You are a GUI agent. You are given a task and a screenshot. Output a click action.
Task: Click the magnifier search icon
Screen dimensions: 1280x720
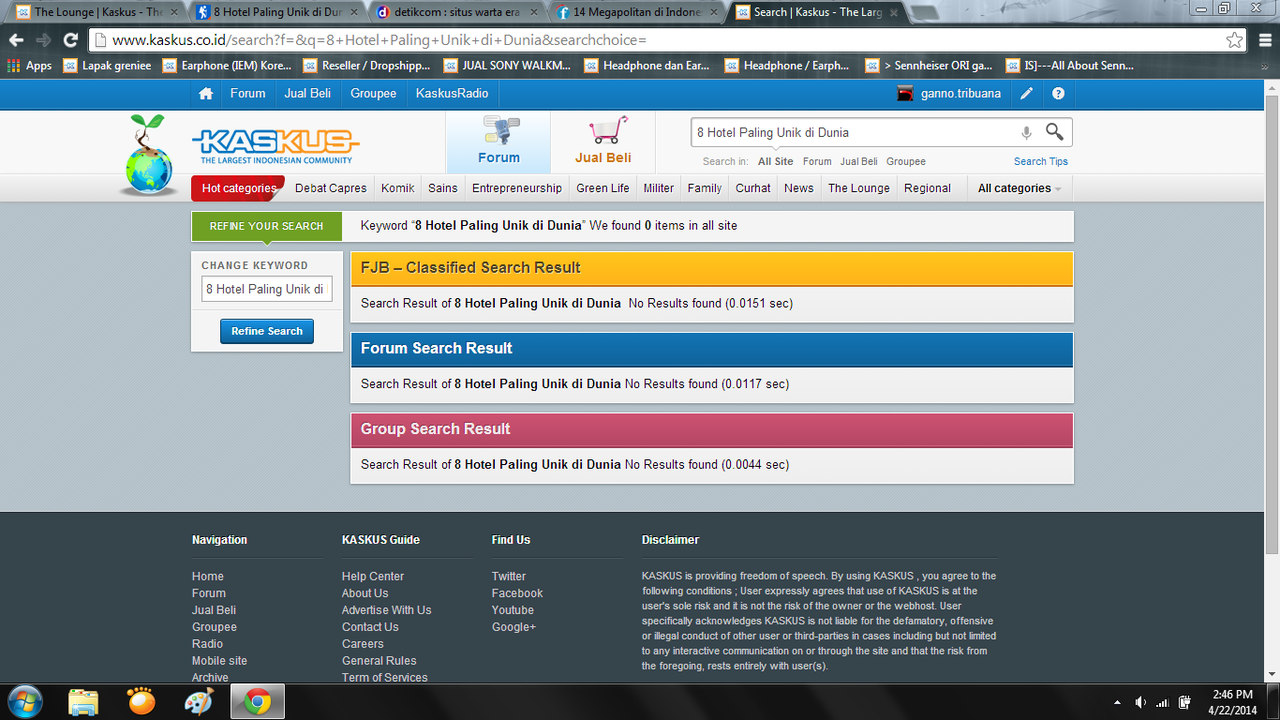point(1054,132)
